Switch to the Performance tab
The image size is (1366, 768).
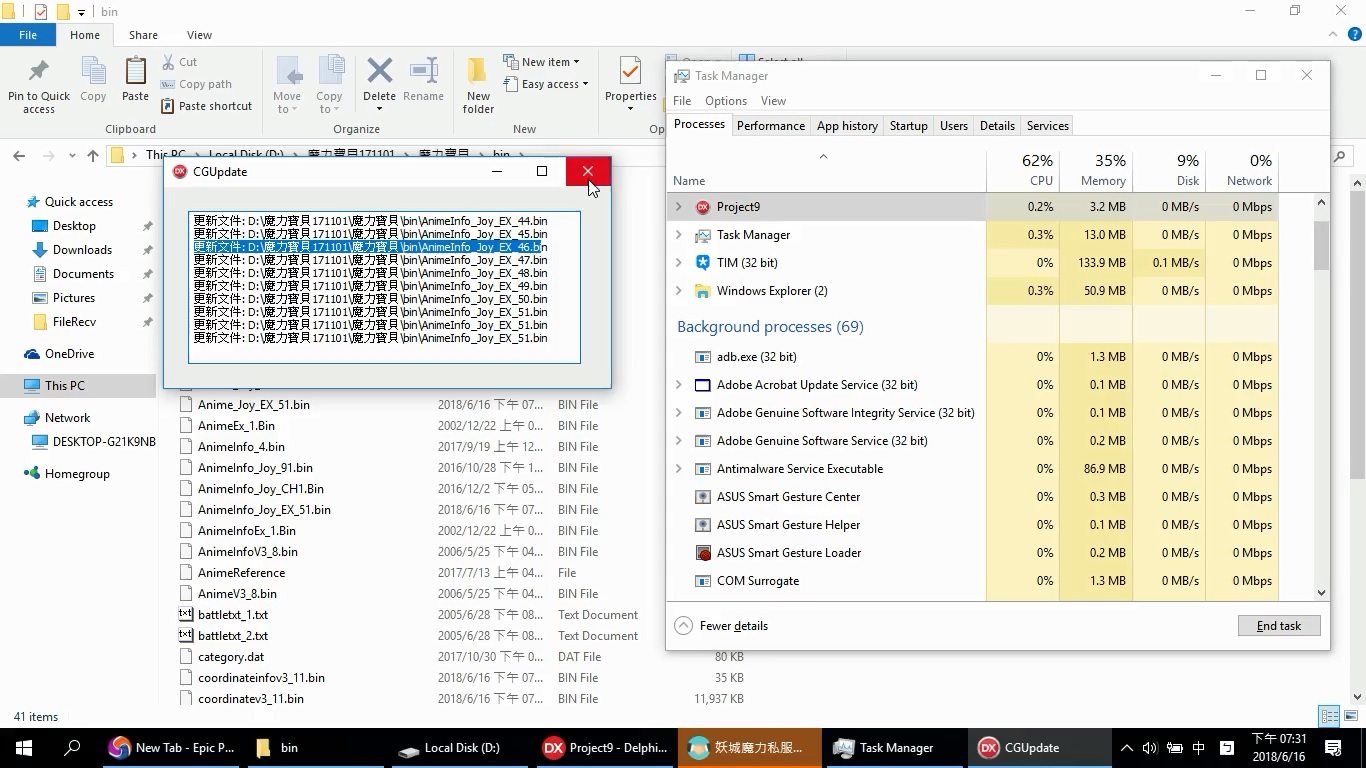(770, 126)
